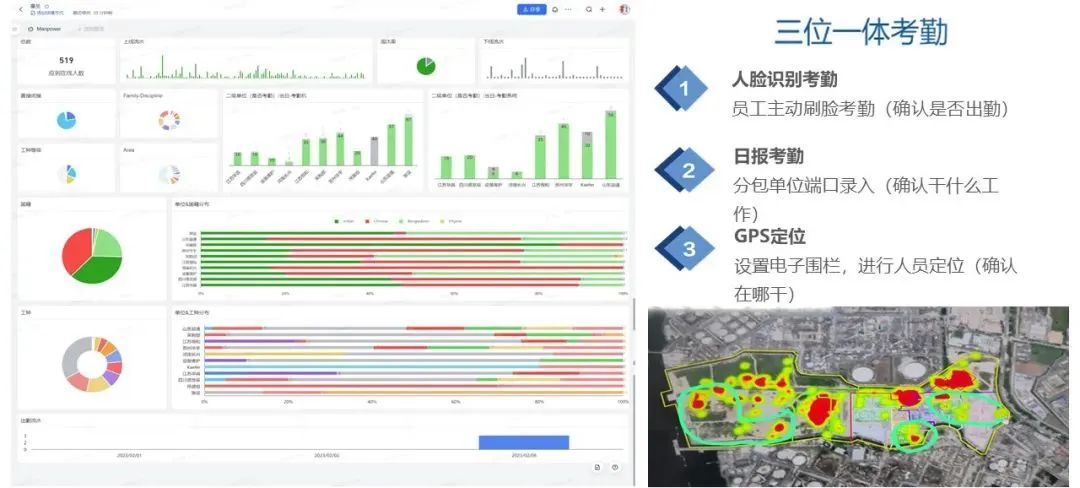
Task: Click the blue bar in bottom timeline chart
Action: click(x=523, y=442)
